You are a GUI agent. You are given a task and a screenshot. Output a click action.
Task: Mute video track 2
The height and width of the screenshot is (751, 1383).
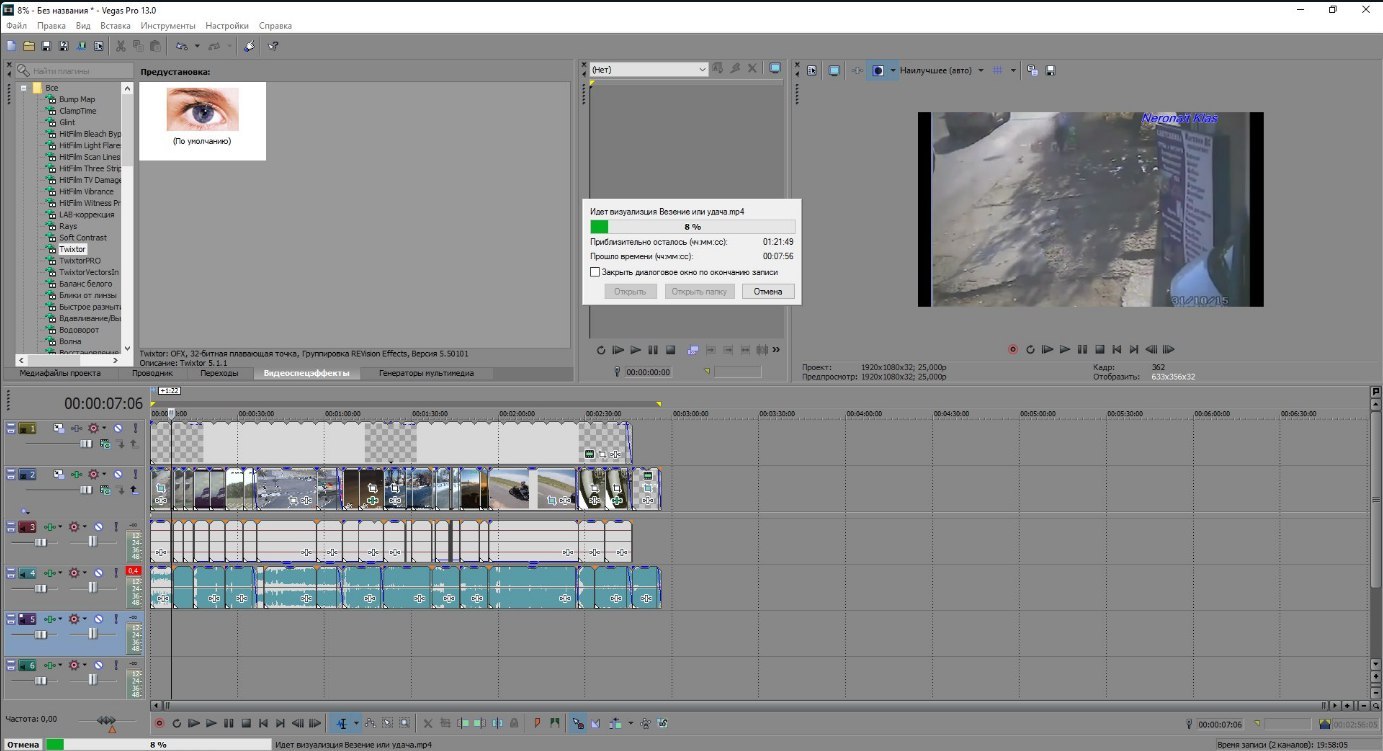coord(118,475)
